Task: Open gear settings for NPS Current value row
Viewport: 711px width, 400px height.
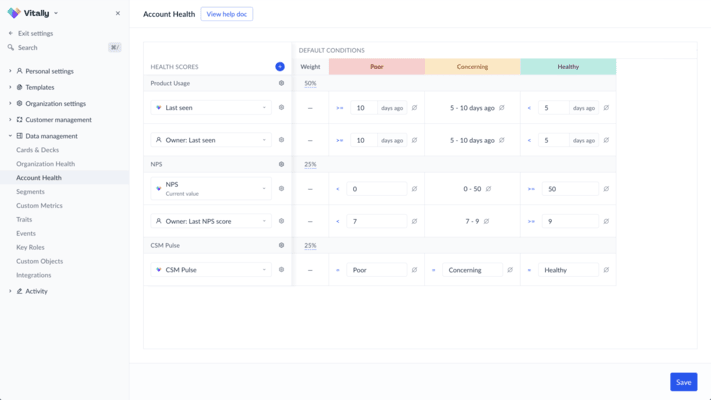Action: click(281, 188)
